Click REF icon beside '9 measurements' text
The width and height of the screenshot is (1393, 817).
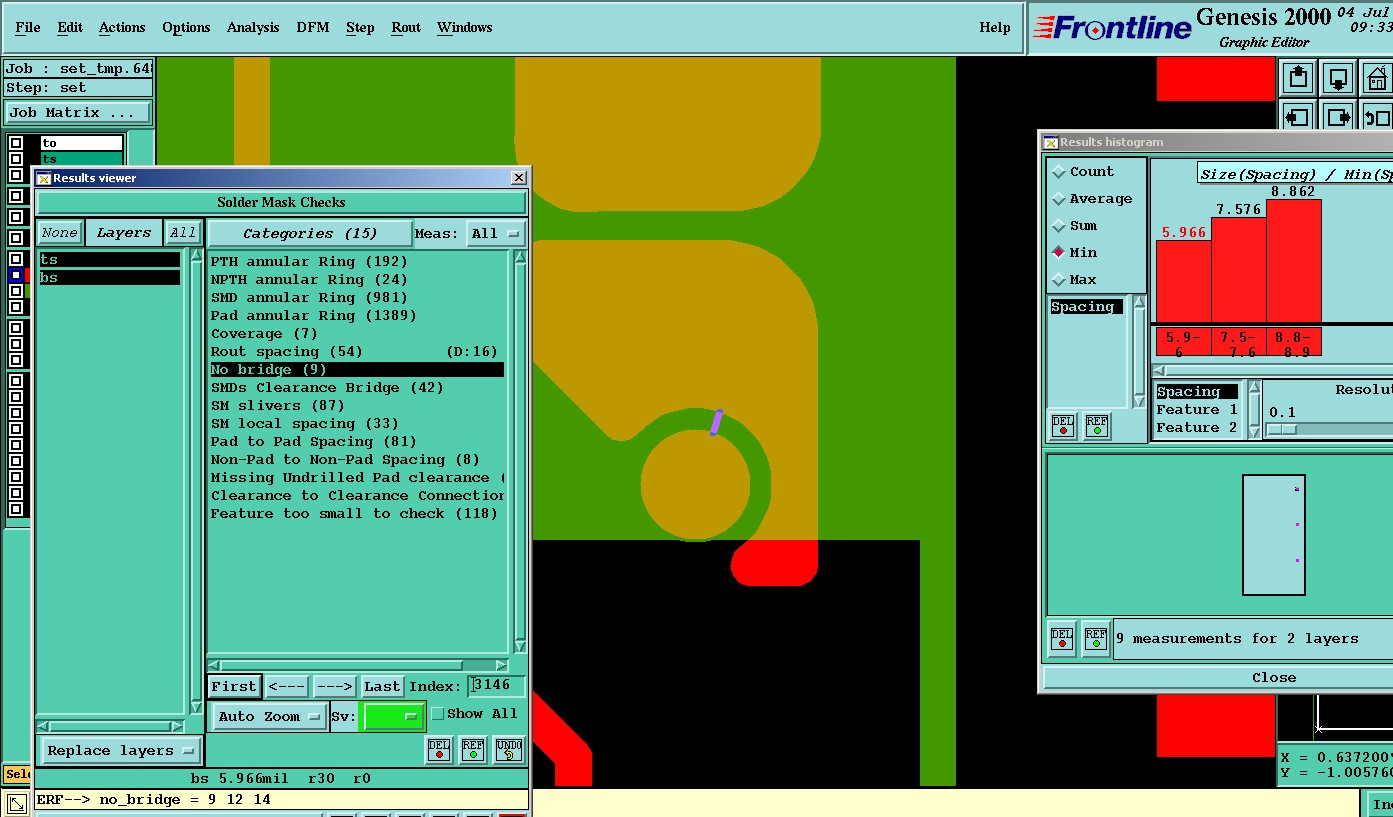pyautogui.click(x=1096, y=639)
